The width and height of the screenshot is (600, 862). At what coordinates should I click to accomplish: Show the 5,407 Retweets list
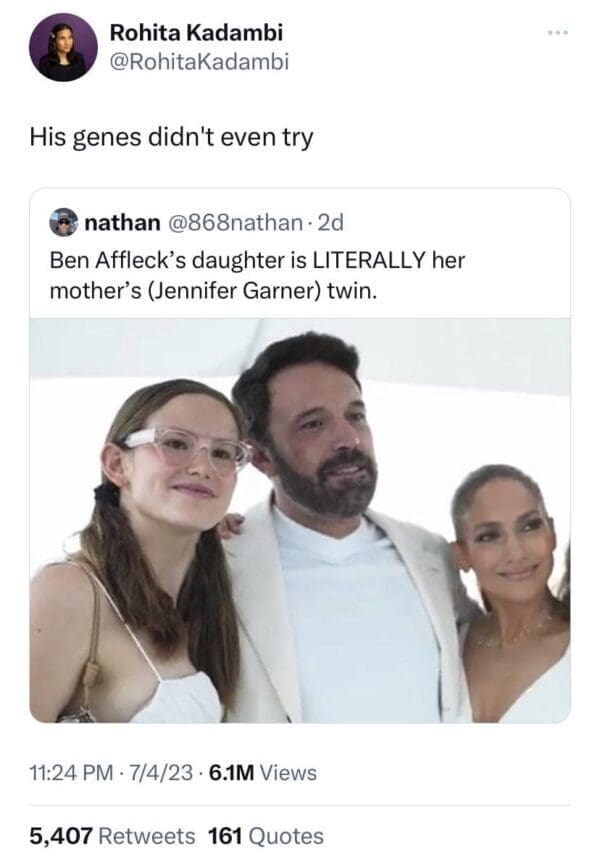[112, 836]
